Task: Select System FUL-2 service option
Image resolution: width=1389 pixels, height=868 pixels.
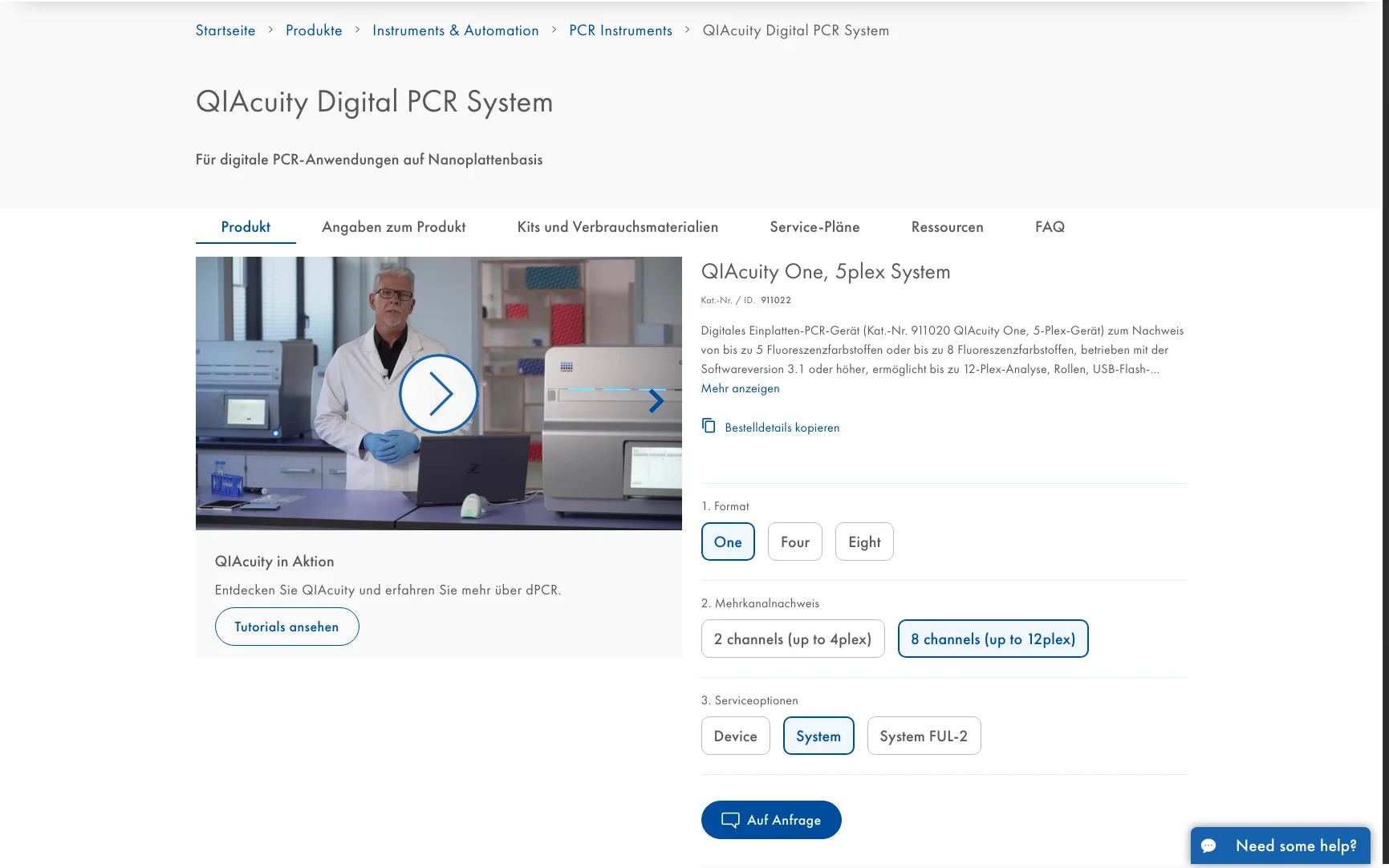Action: click(x=924, y=736)
